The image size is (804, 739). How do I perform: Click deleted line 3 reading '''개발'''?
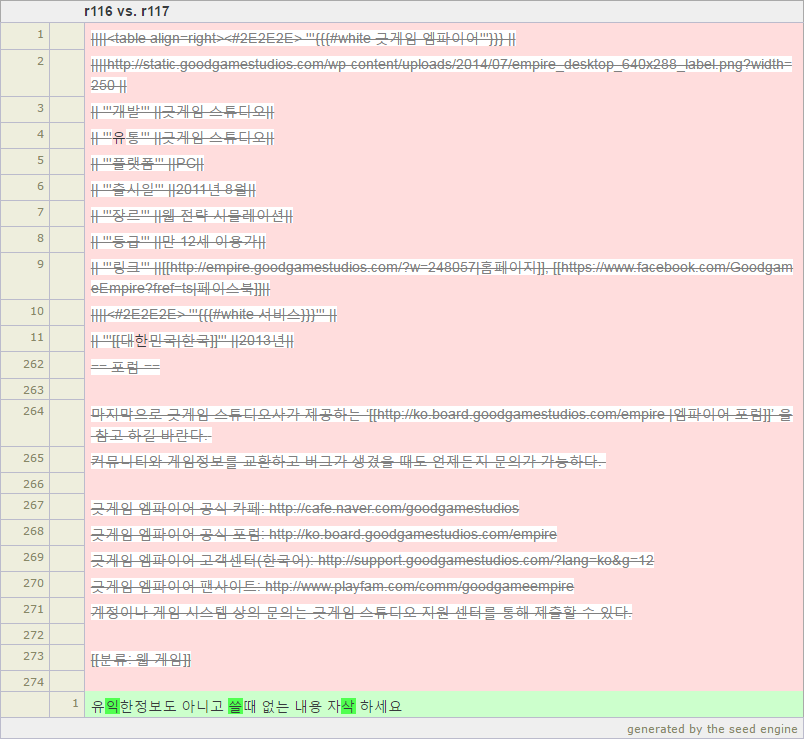click(x=183, y=111)
